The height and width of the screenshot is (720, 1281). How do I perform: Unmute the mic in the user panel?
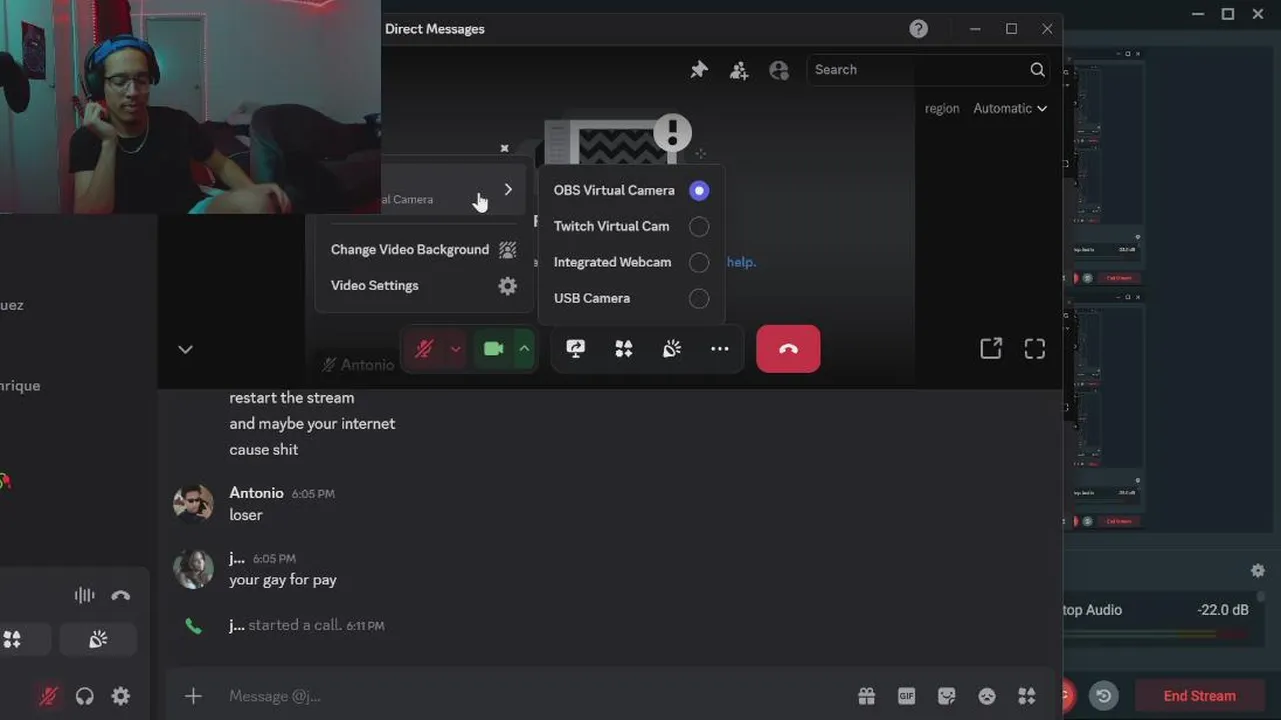[x=48, y=696]
